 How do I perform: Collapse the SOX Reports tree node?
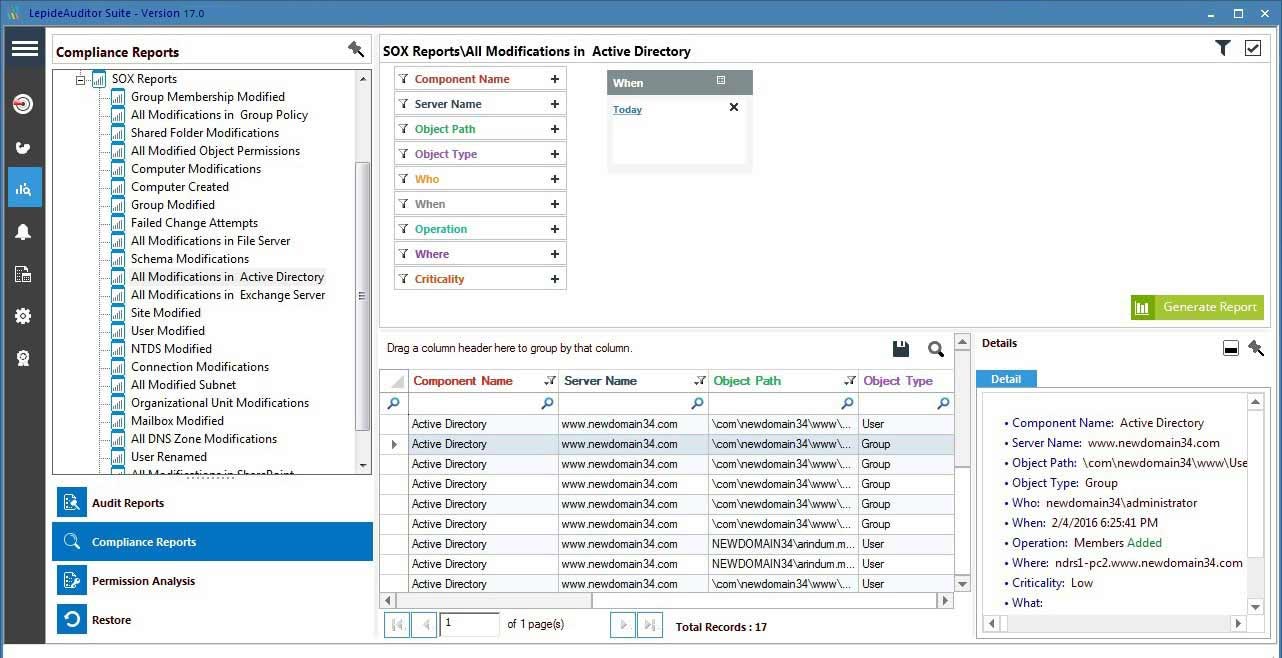pos(81,78)
